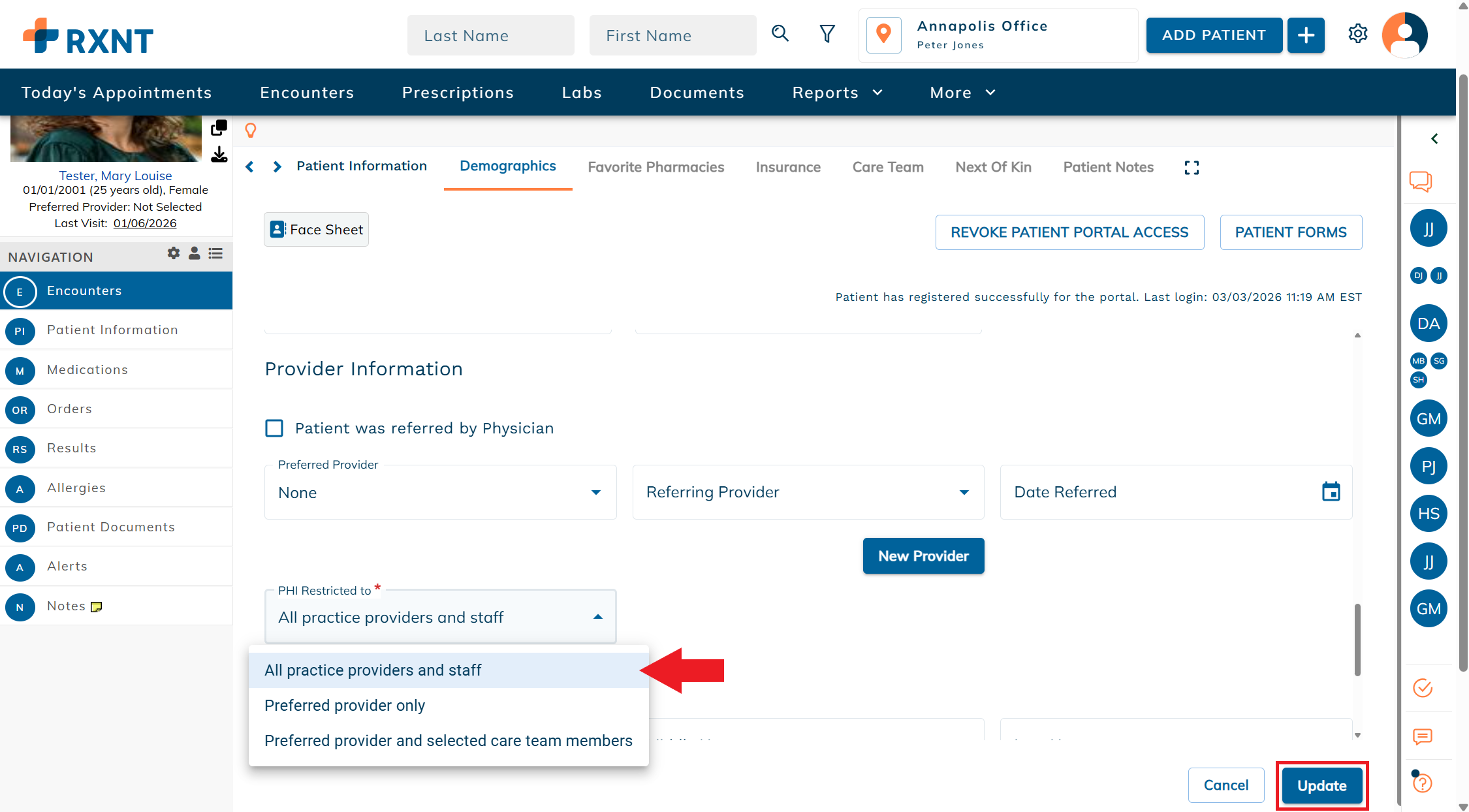Click the Last Name search field

point(490,36)
